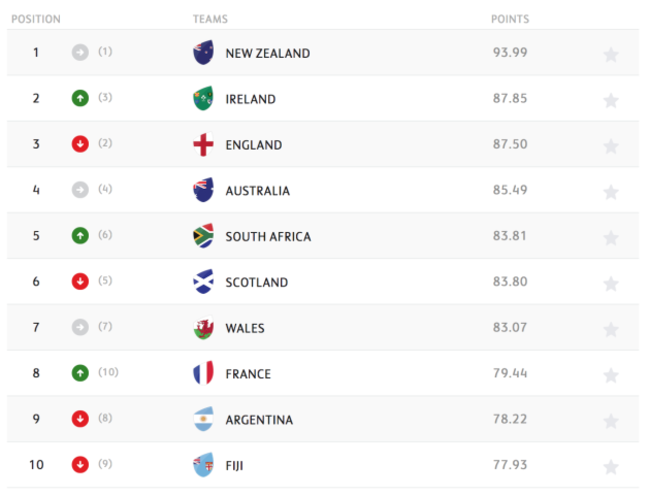Toggle the favorite star for Australia
650x496 pixels.
pyautogui.click(x=611, y=192)
